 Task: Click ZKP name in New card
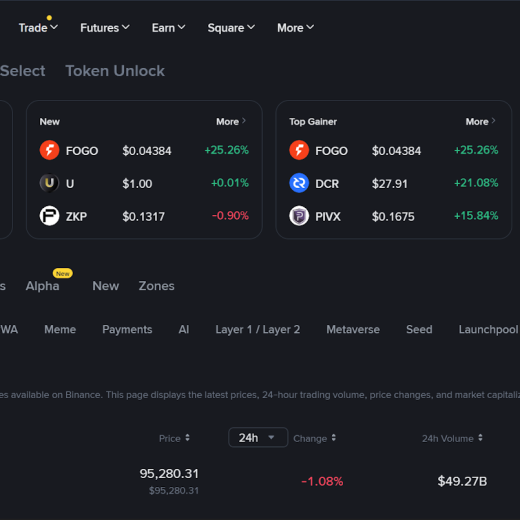(x=76, y=217)
